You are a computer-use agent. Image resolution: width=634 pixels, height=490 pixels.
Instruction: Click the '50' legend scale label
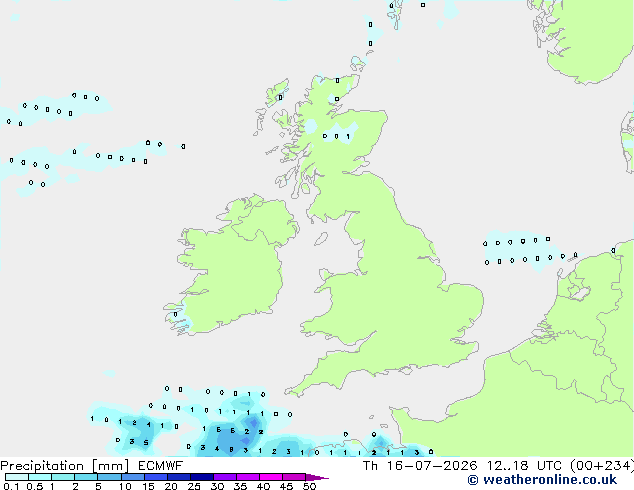point(309,486)
